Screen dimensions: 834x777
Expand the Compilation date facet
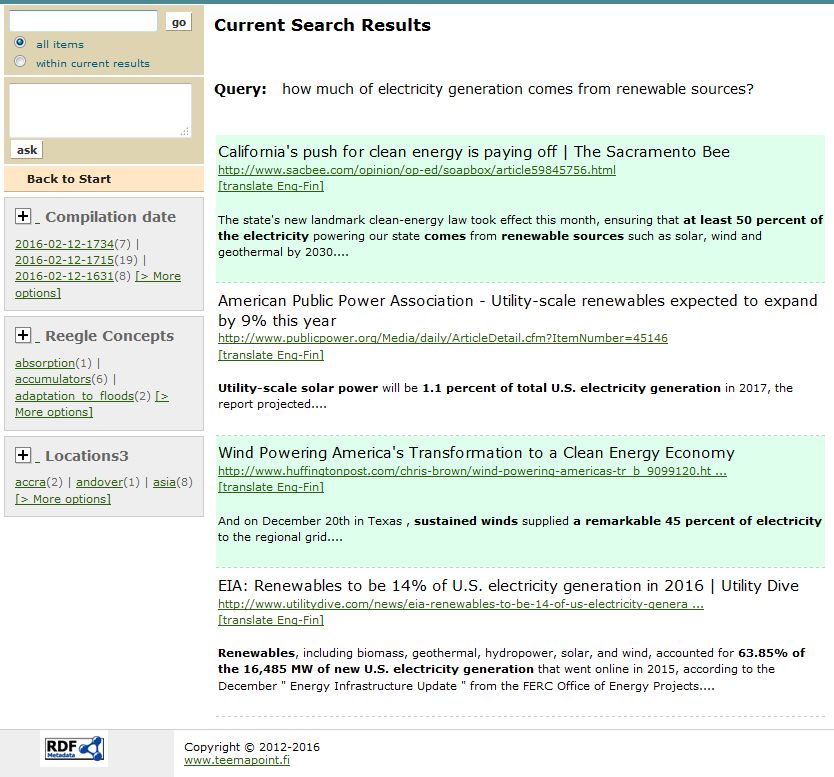23,216
